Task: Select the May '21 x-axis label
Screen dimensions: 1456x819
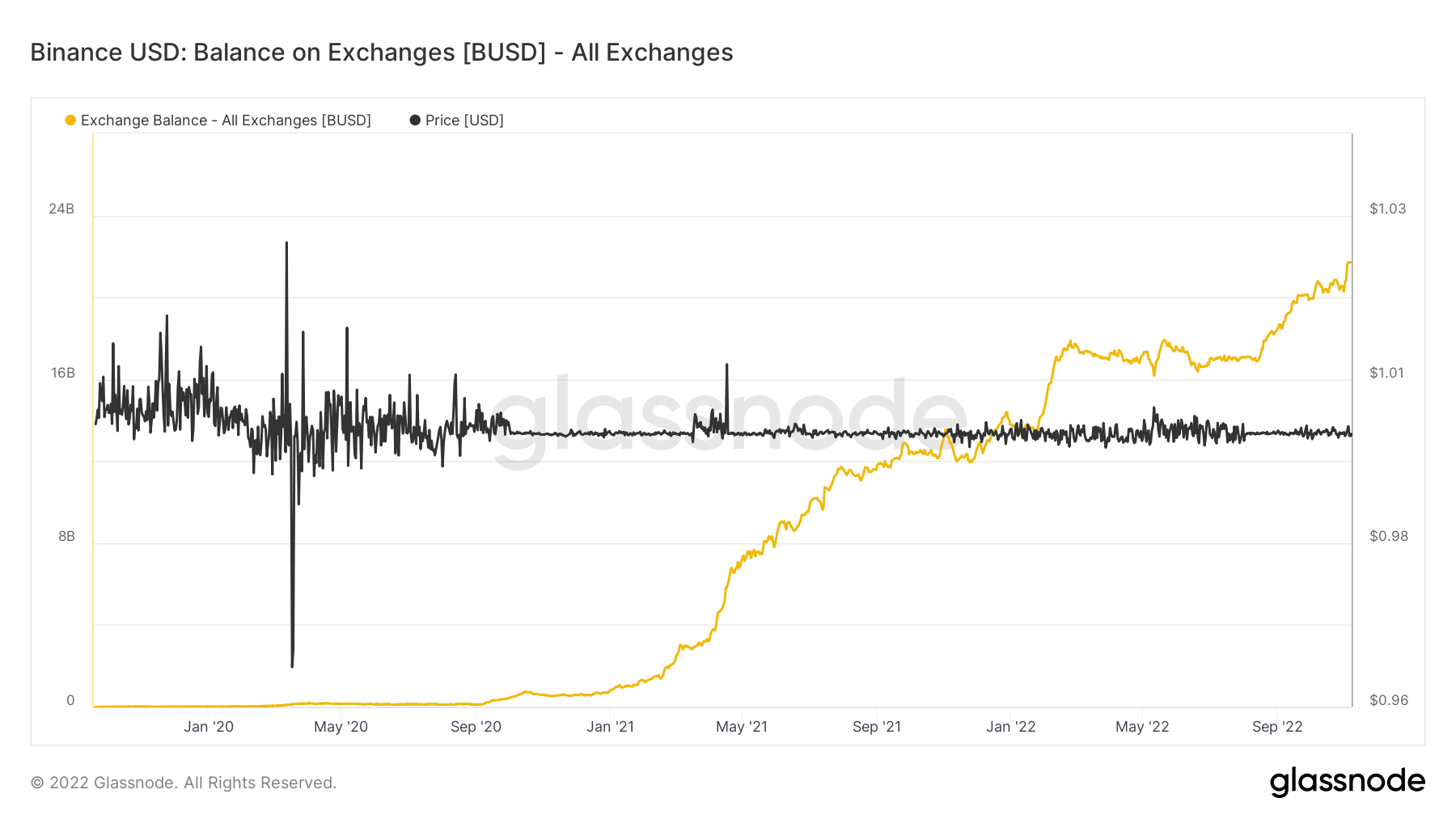Action: click(x=742, y=727)
